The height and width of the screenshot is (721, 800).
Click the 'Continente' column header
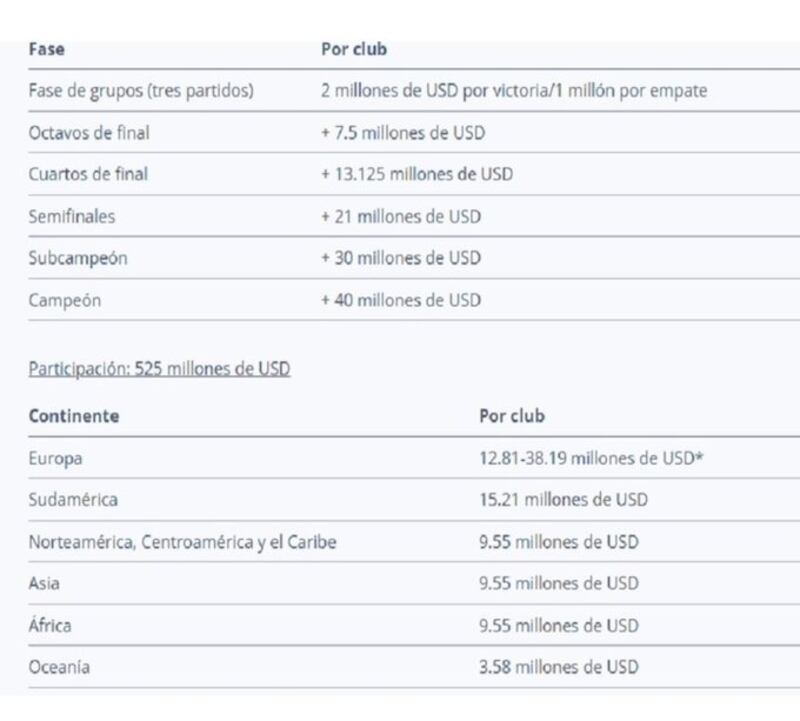[73, 416]
